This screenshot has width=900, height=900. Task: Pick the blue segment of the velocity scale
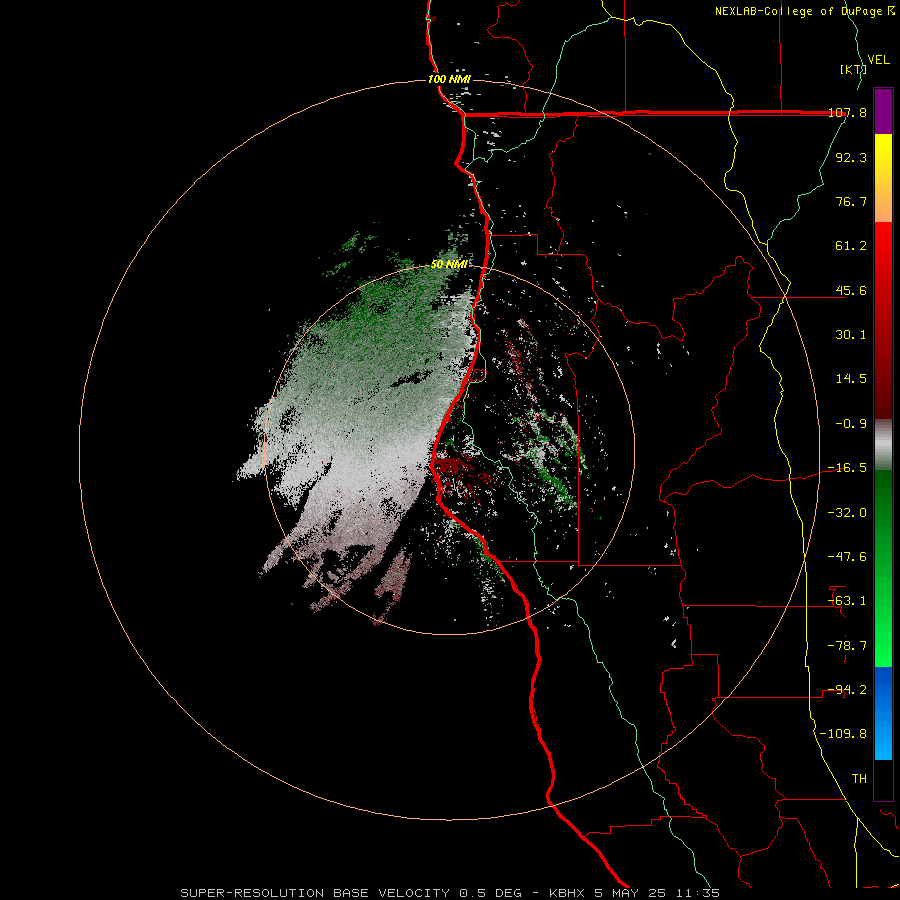coord(883,713)
